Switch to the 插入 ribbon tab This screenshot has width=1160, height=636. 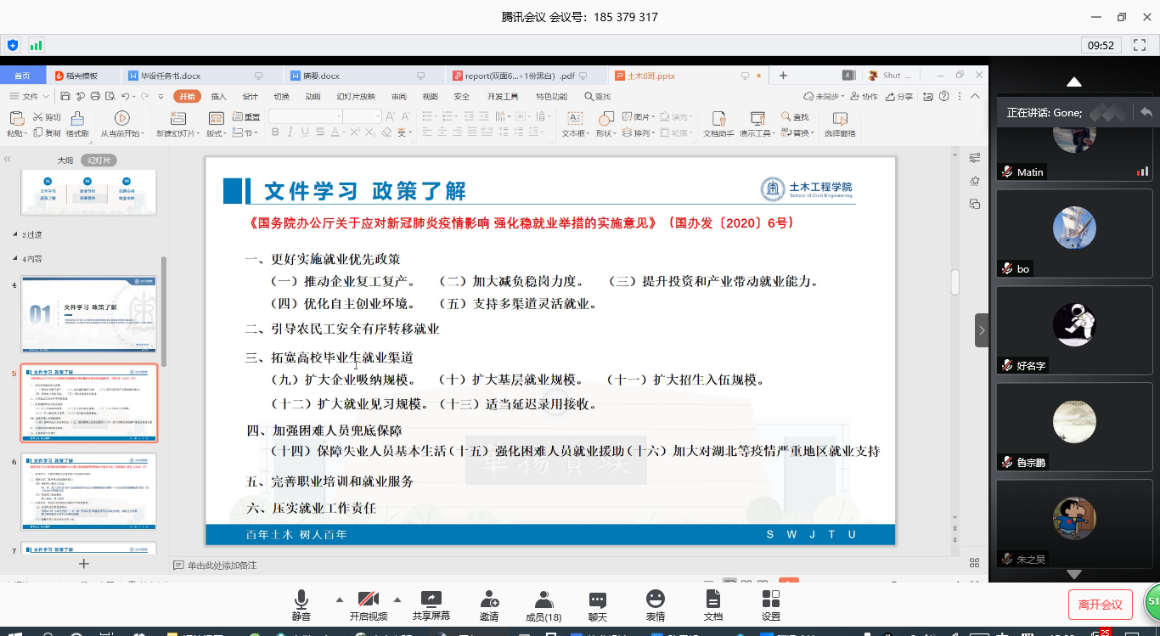tap(218, 96)
